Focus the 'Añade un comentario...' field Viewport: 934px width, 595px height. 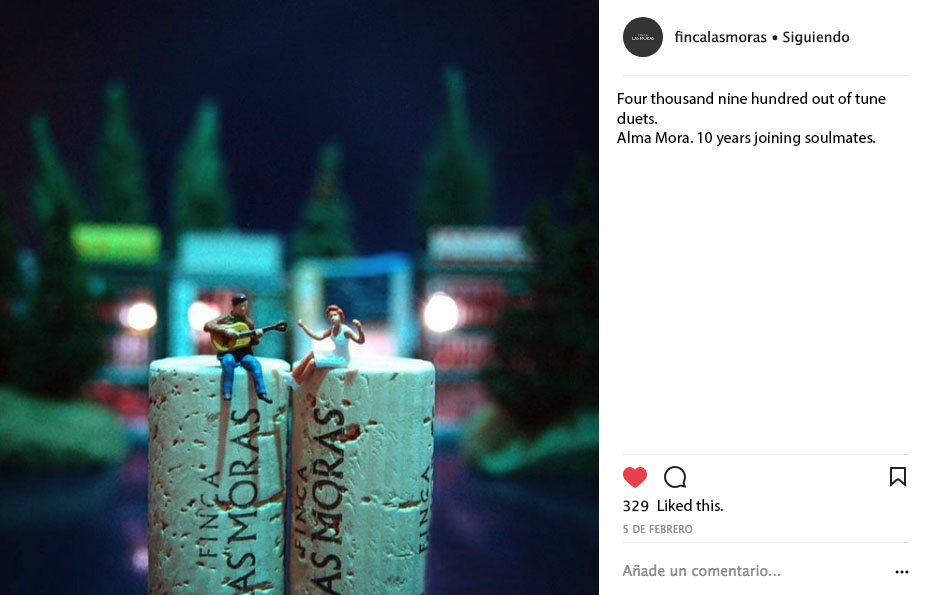702,571
